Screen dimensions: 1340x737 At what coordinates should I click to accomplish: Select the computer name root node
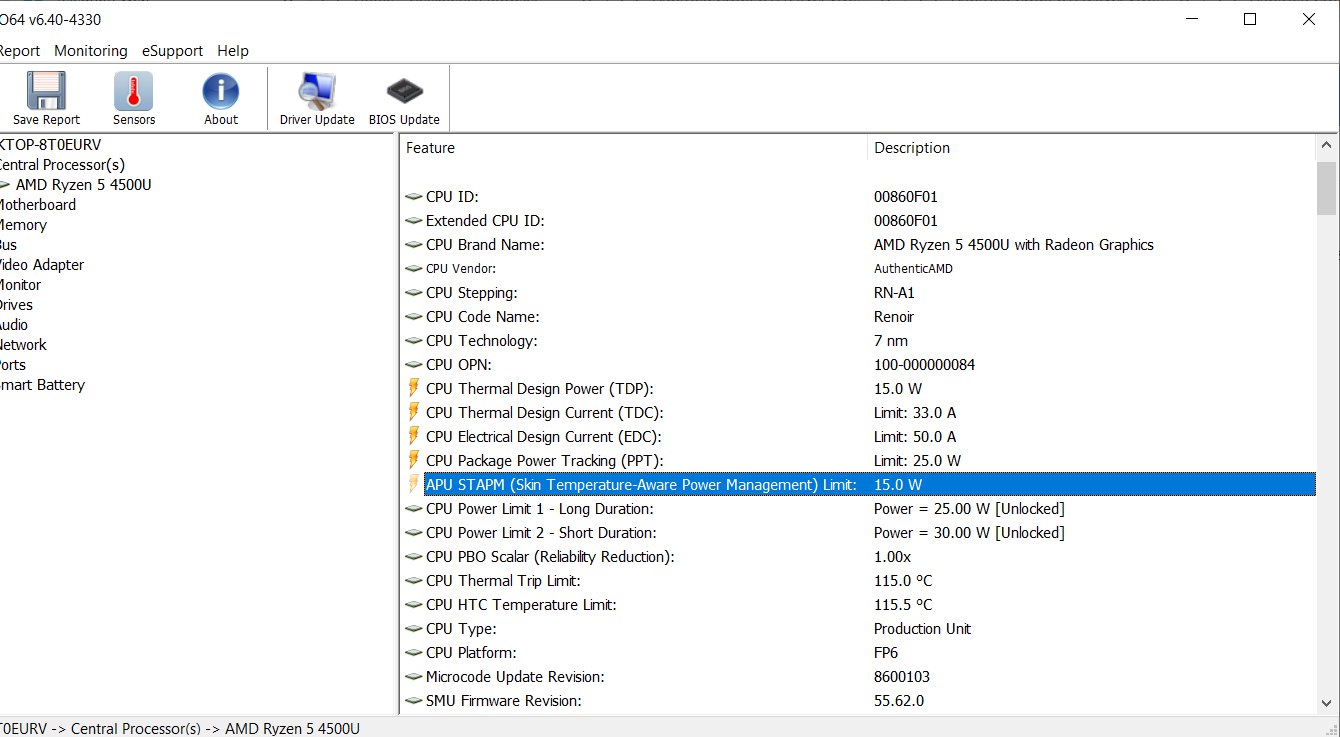pyautogui.click(x=50, y=145)
